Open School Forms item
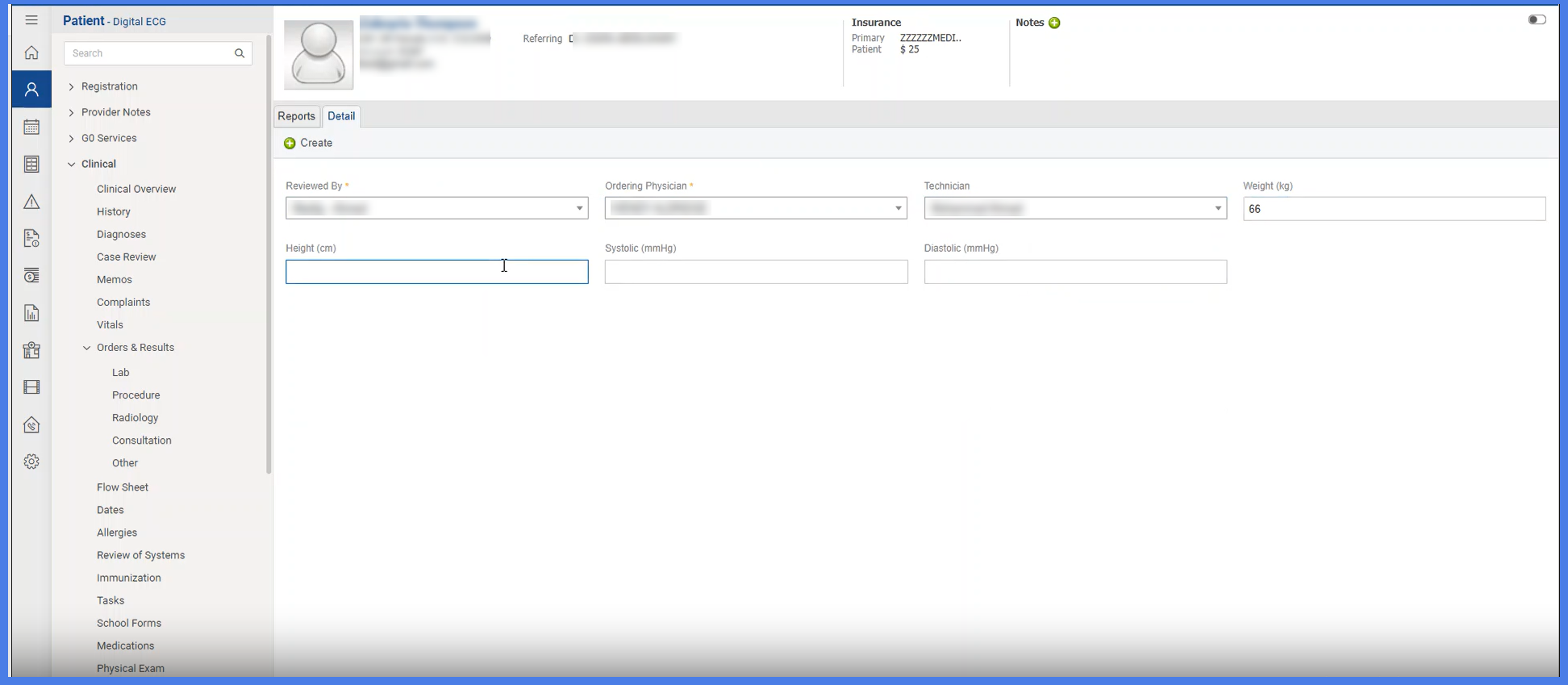Viewport: 1568px width, 685px height. pos(129,623)
